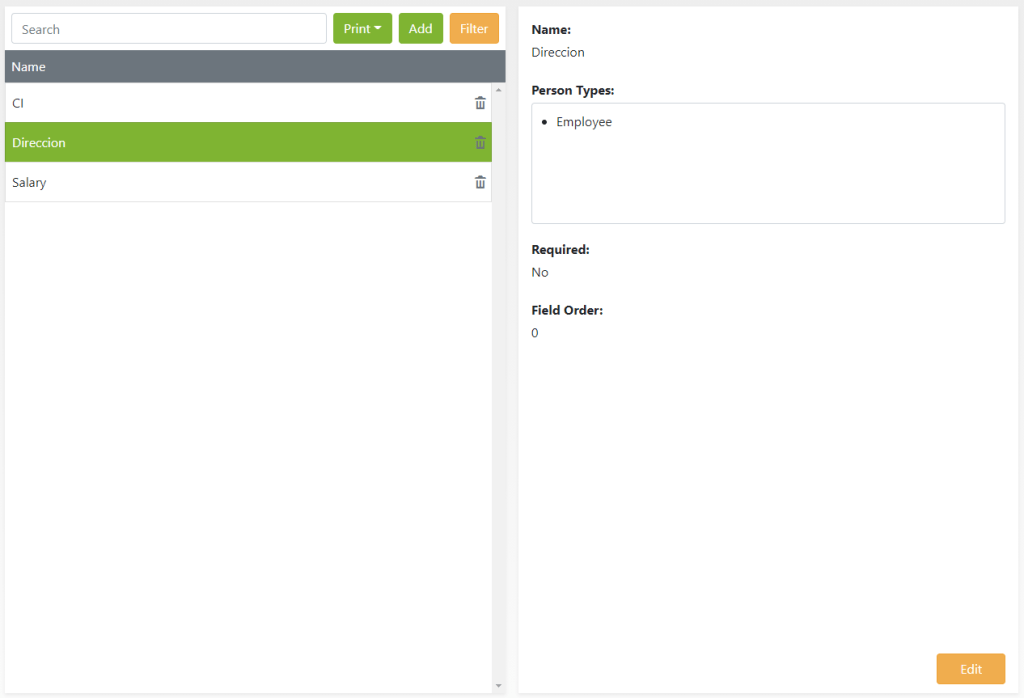The width and height of the screenshot is (1024, 698).
Task: Click the Direccion value under Name label
Action: [558, 52]
